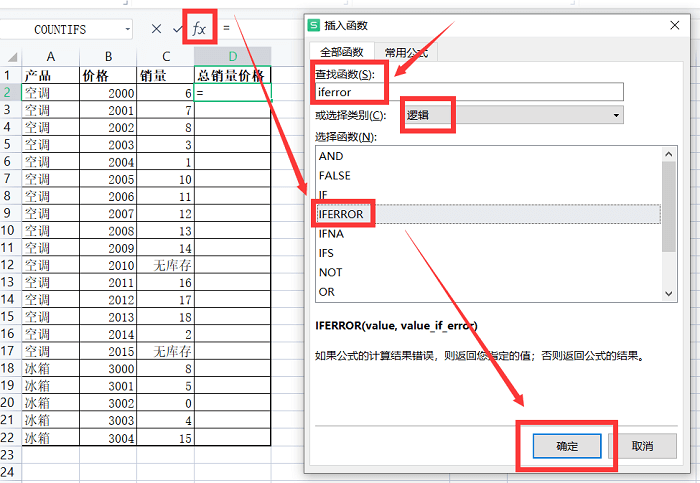Click the 冰箱 cell in row 22
Image resolution: width=700 pixels, height=483 pixels.
click(x=50, y=438)
